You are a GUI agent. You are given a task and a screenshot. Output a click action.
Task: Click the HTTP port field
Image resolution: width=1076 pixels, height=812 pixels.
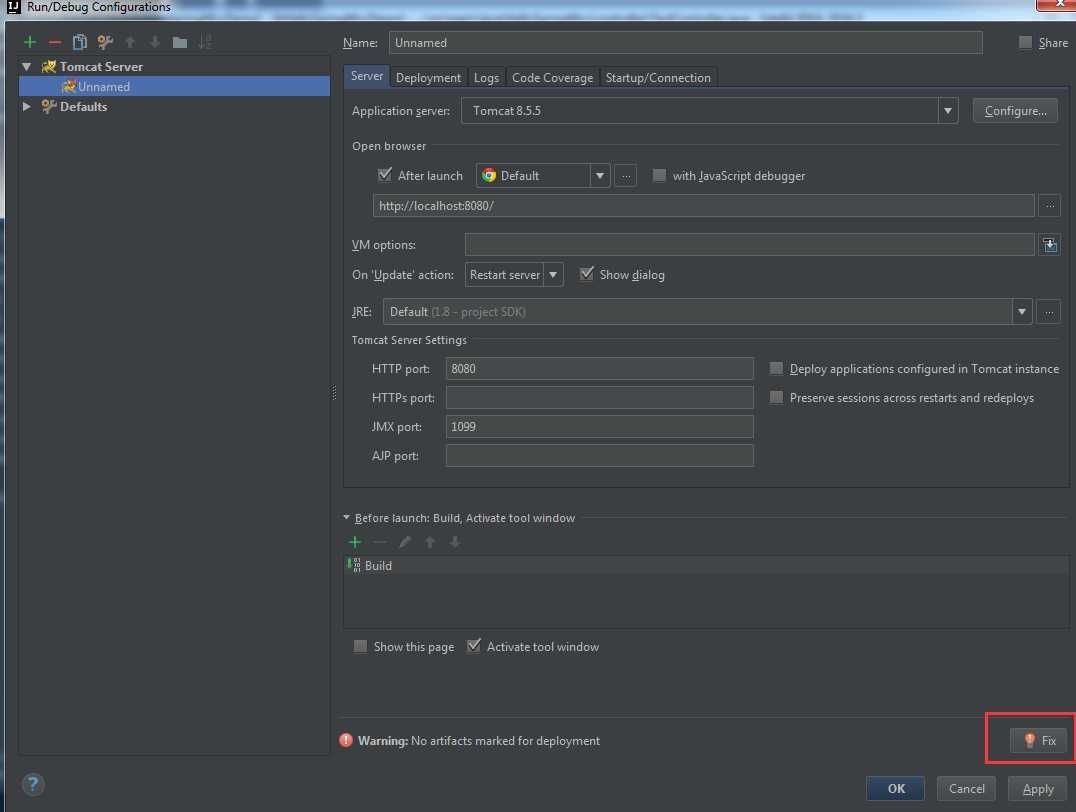(x=600, y=369)
